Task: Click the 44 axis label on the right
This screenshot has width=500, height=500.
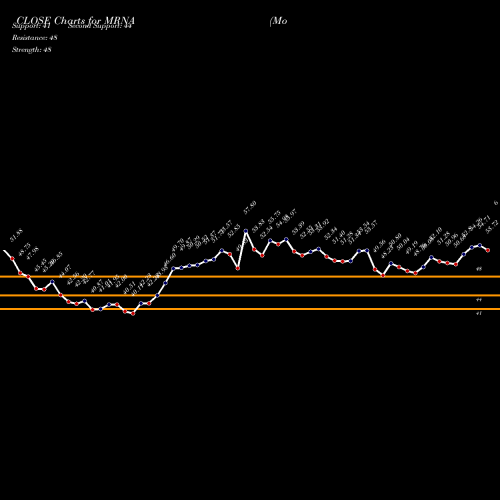Action: [479, 300]
